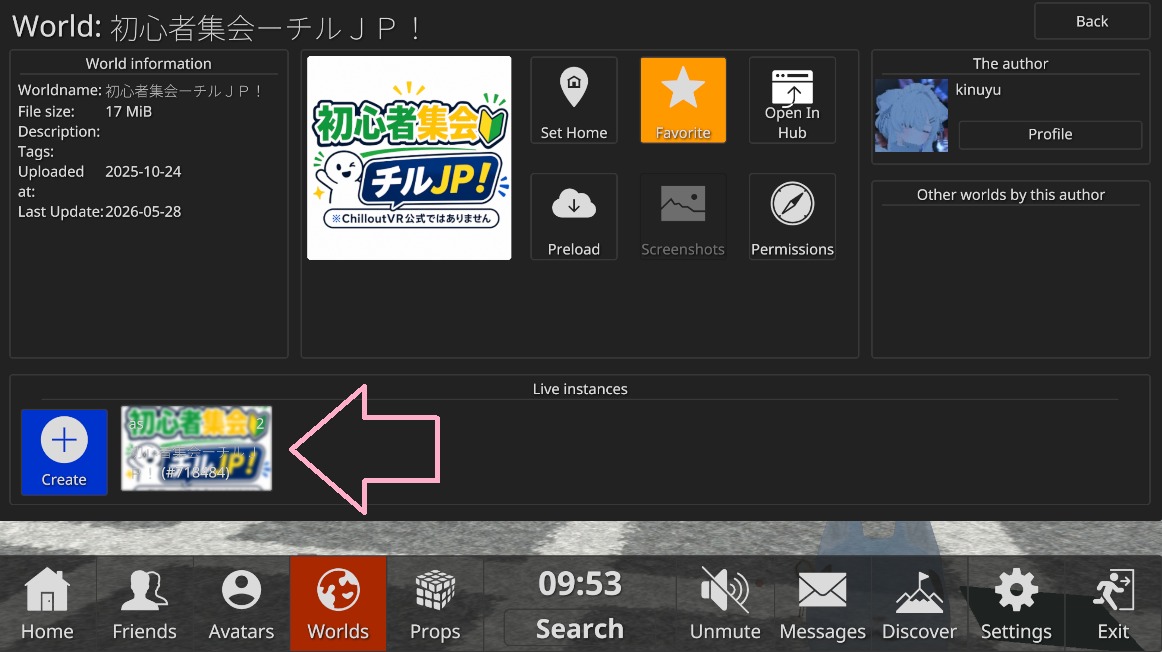Open kinuyu's Profile

(x=1050, y=134)
